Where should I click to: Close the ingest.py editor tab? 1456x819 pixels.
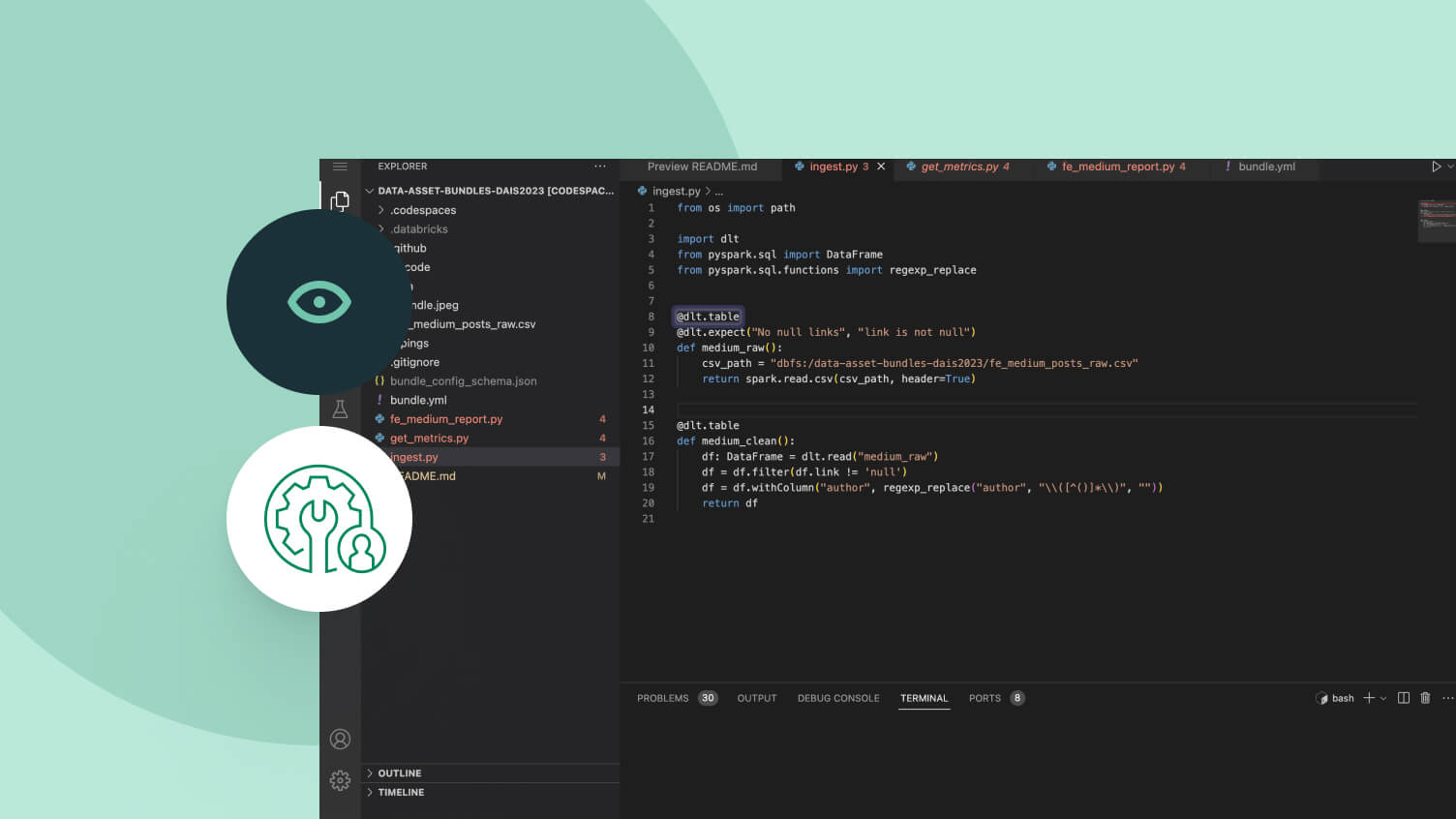point(881,167)
